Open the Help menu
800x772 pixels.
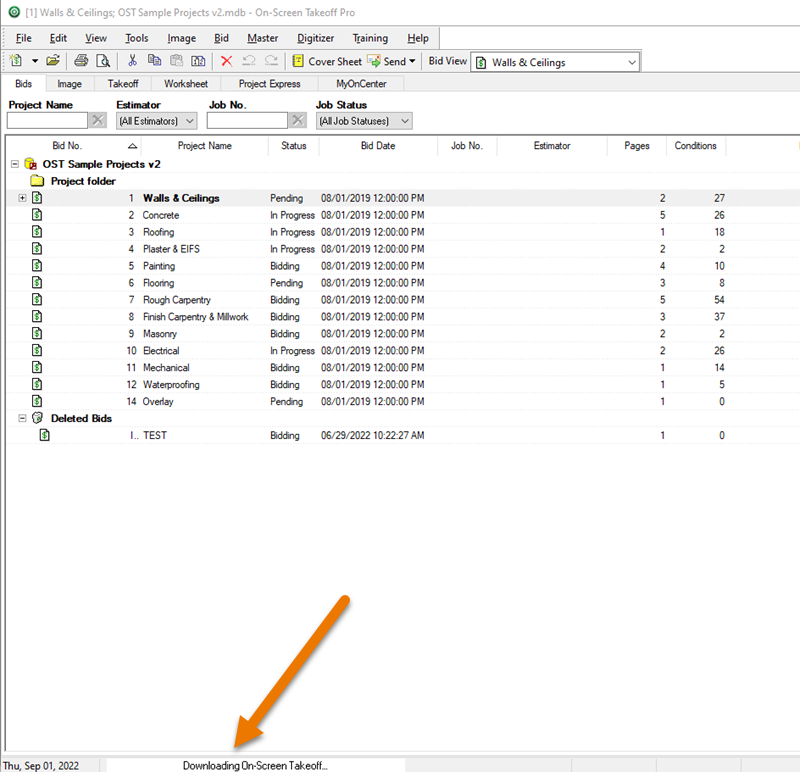(x=418, y=38)
